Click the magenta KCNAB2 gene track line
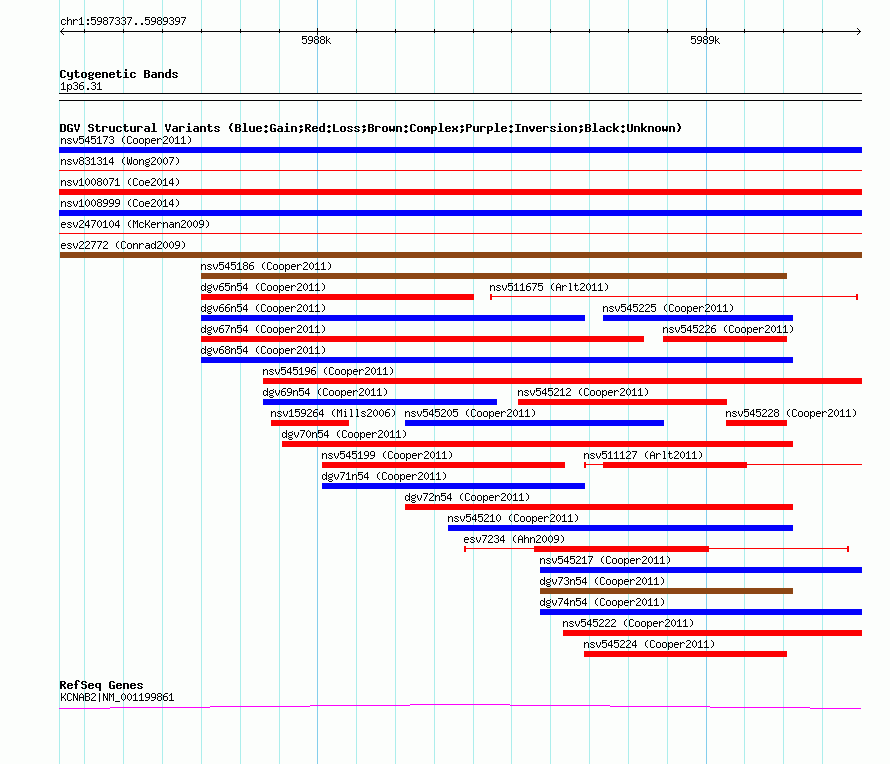This screenshot has width=890, height=764. click(x=460, y=706)
